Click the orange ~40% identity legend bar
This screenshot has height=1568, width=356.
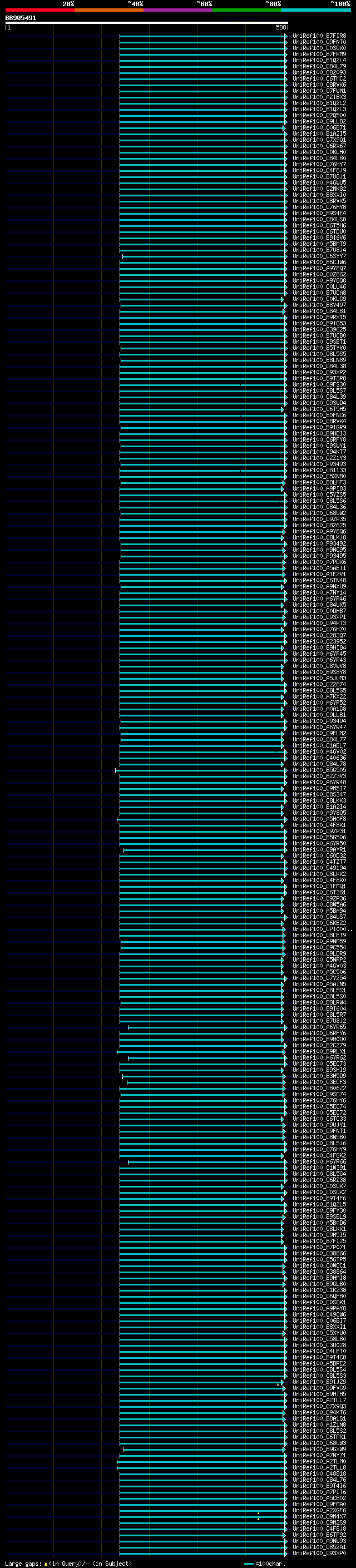109,11
